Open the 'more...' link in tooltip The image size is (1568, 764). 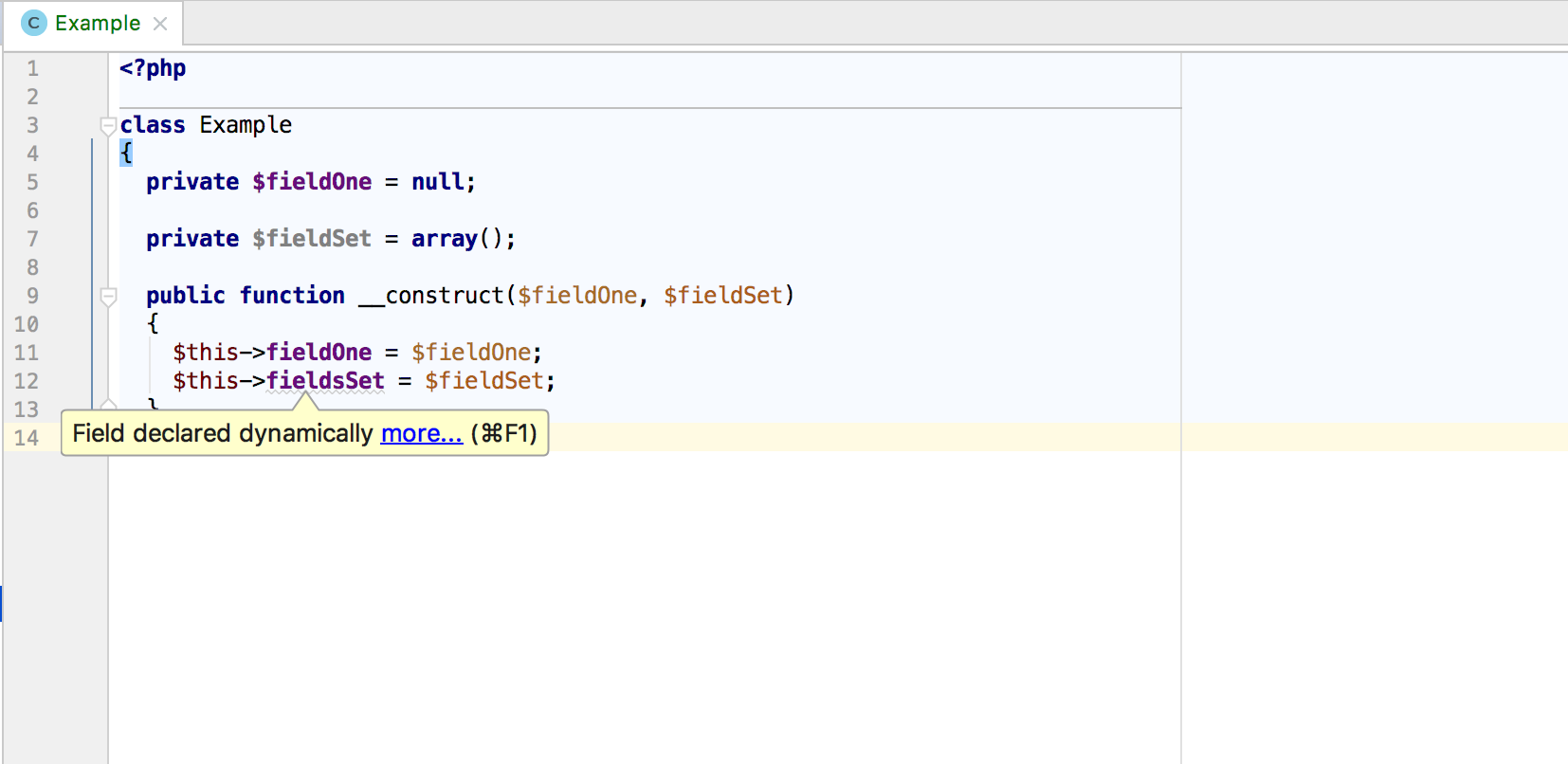tap(422, 433)
